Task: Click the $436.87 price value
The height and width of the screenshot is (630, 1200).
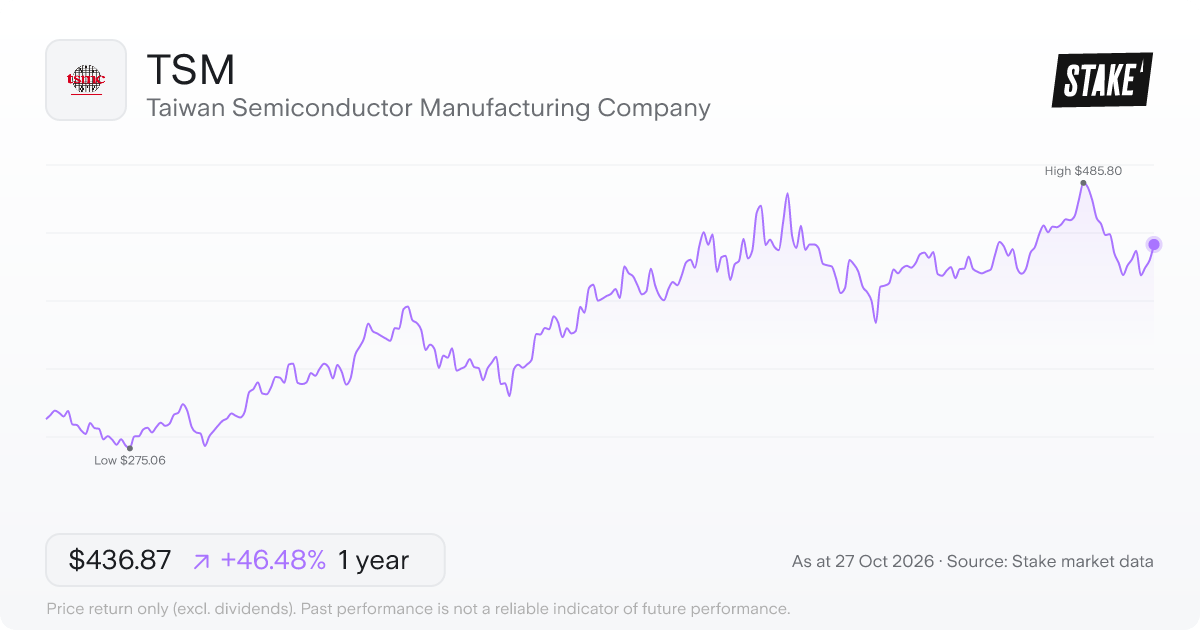Action: [120, 560]
